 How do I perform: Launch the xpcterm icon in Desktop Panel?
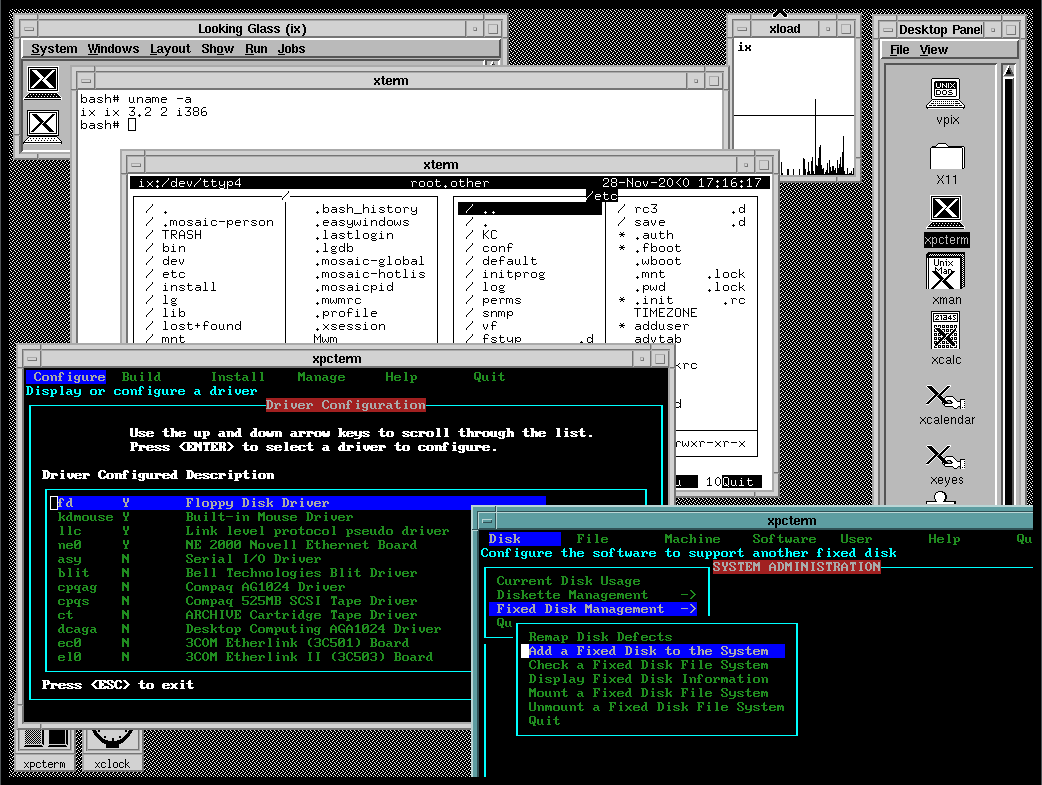pyautogui.click(x=946, y=210)
